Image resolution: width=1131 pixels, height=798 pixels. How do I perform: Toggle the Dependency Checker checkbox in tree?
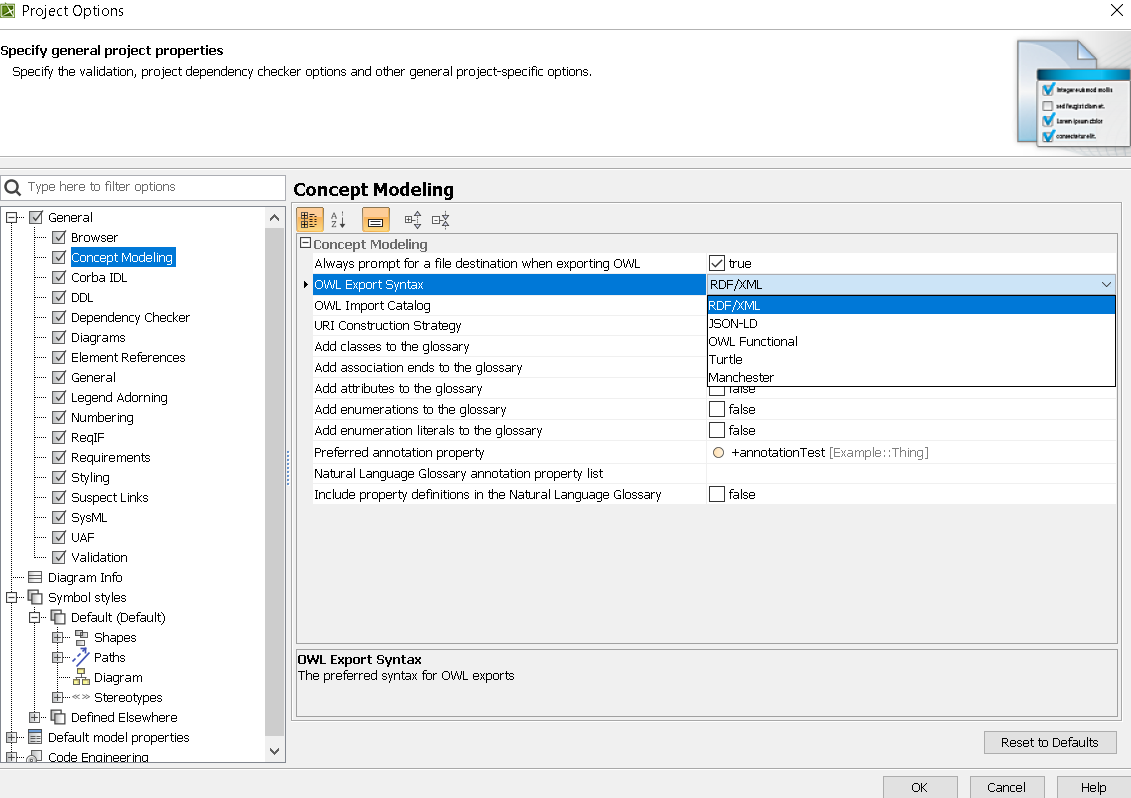coord(59,317)
